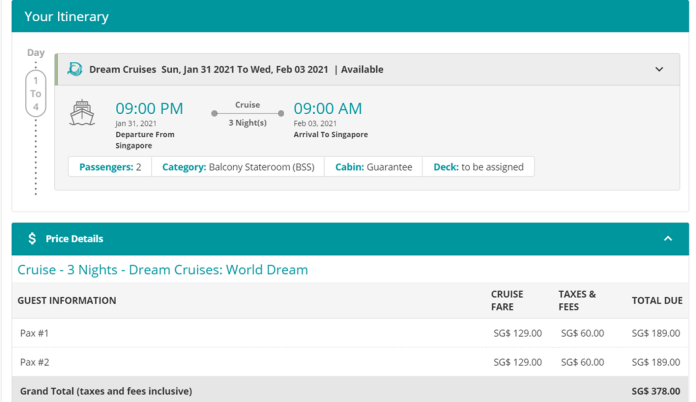The image size is (696, 402).
Task: Click the Available status text
Action: click(x=362, y=69)
